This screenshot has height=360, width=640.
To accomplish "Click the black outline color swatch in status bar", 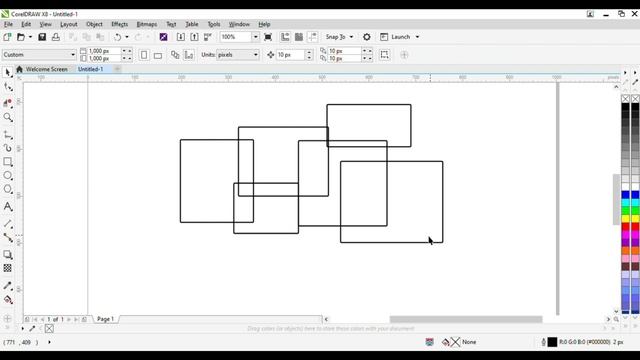I will coord(552,342).
